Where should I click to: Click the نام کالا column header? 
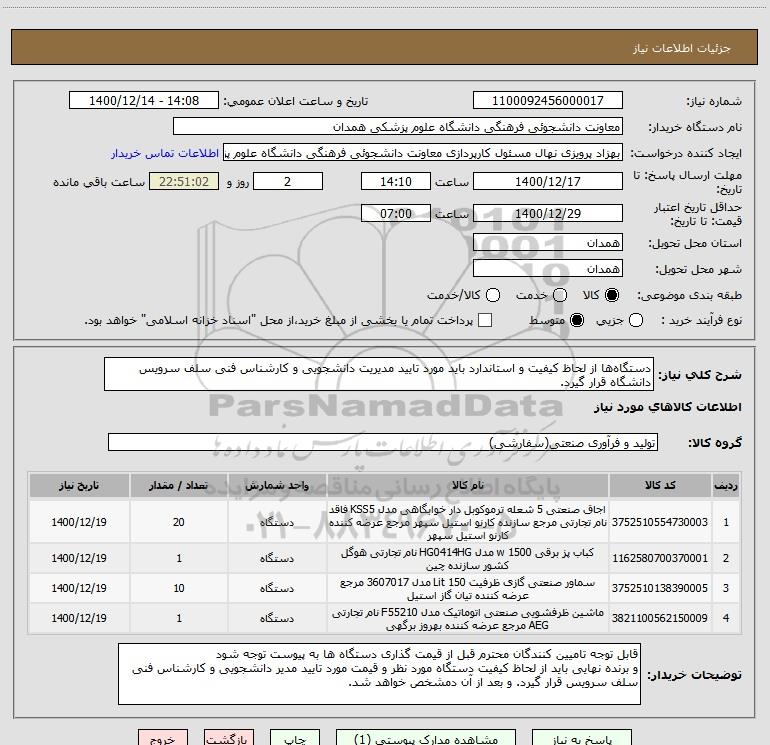pyautogui.click(x=468, y=485)
